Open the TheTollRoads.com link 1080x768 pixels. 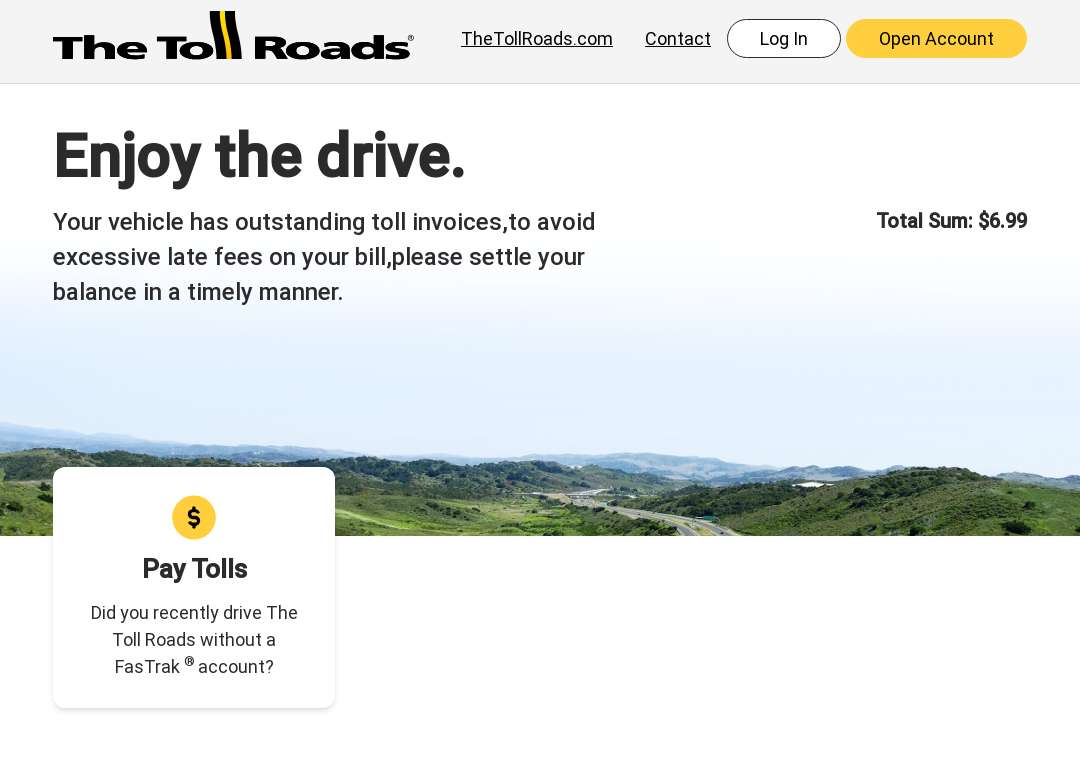[537, 39]
